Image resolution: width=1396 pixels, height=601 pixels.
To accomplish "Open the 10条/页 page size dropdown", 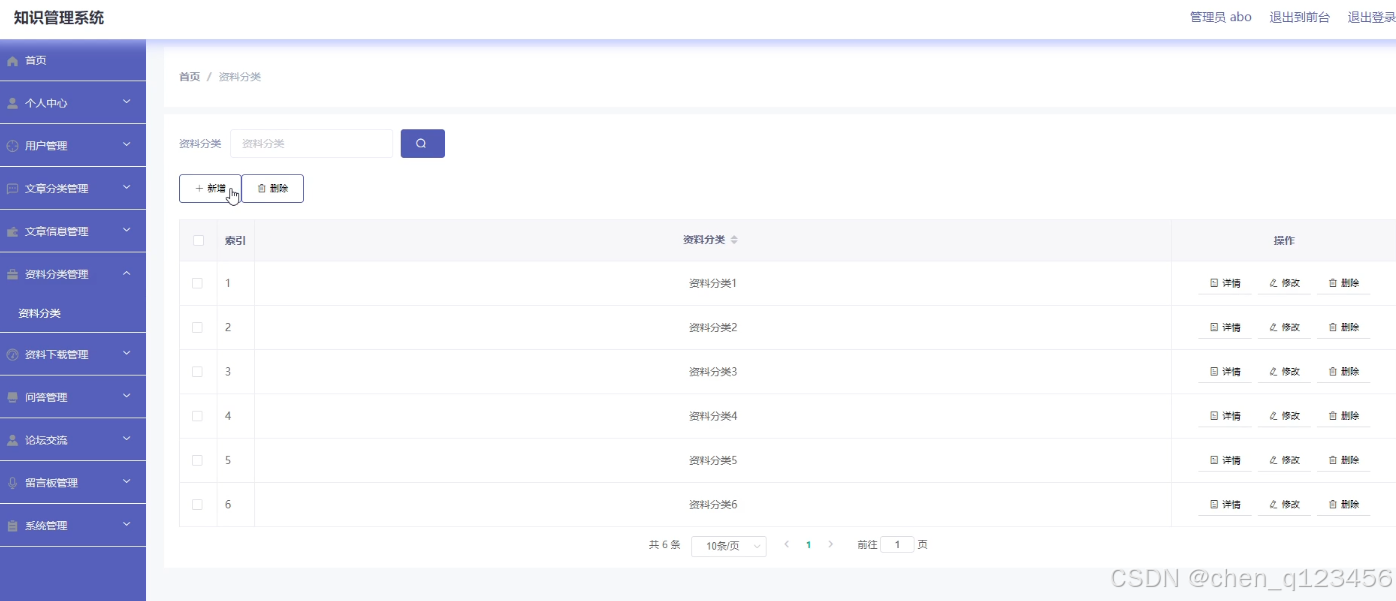I will click(x=729, y=546).
